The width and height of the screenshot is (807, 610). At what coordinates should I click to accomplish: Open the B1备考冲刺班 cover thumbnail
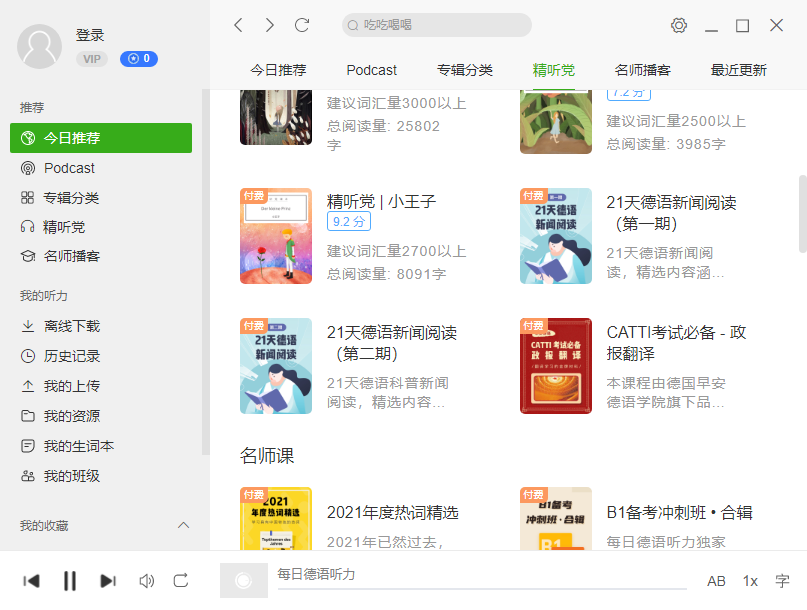(x=556, y=518)
